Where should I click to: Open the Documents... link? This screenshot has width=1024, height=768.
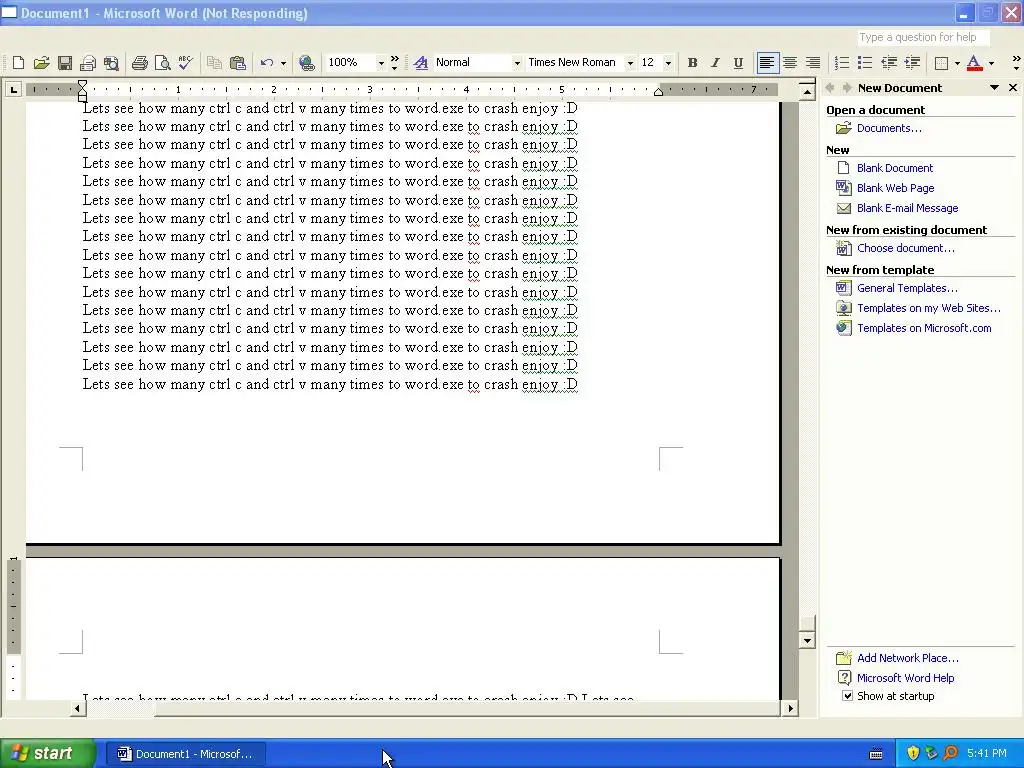coord(889,128)
